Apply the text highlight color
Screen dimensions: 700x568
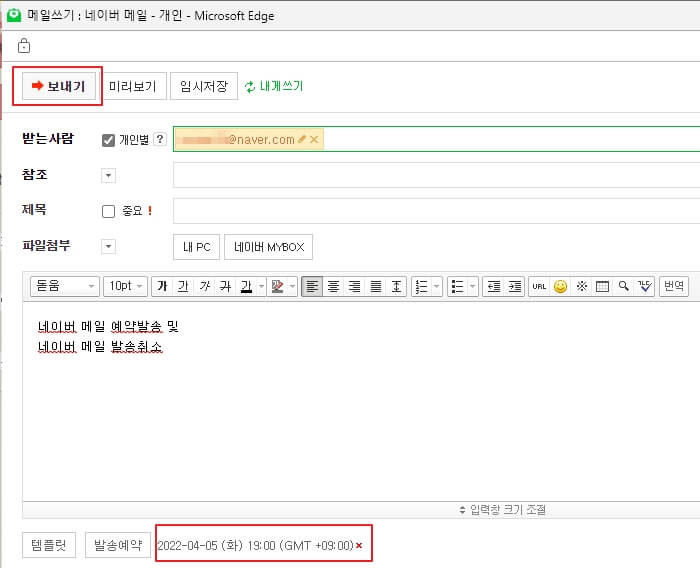[278, 286]
